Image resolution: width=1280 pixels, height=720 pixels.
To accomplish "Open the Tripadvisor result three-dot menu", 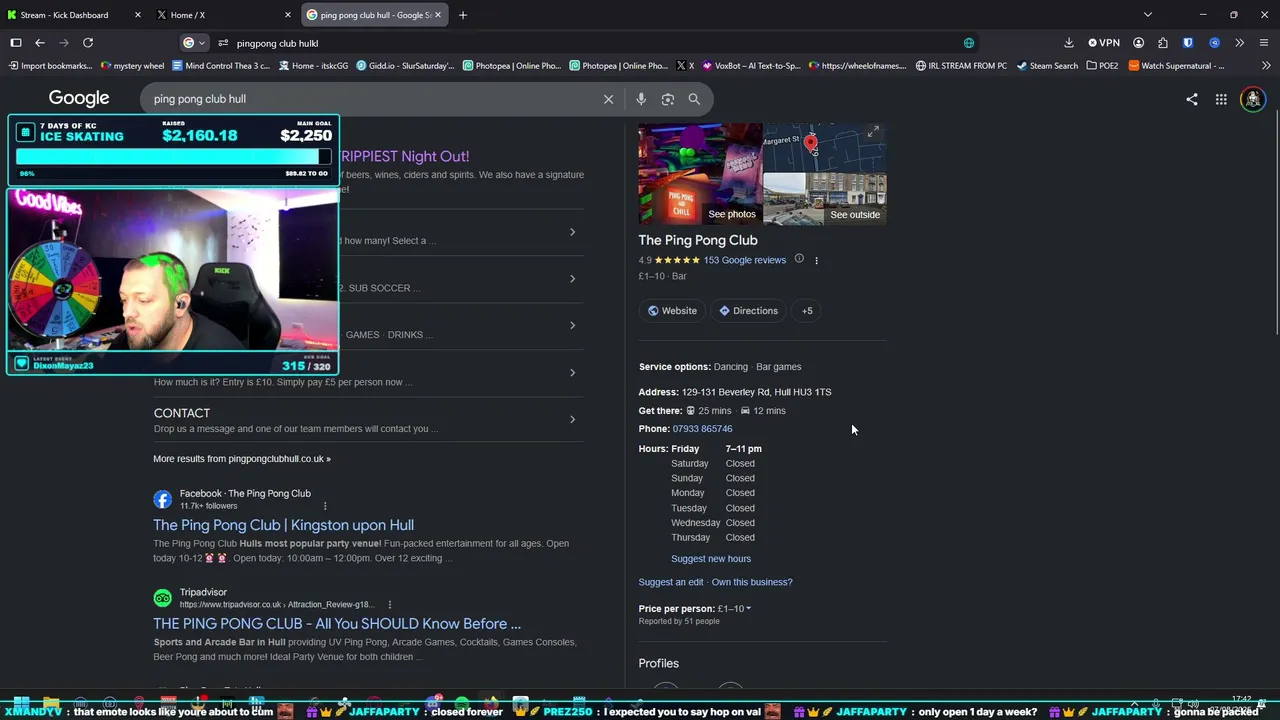I will pyautogui.click(x=389, y=605).
